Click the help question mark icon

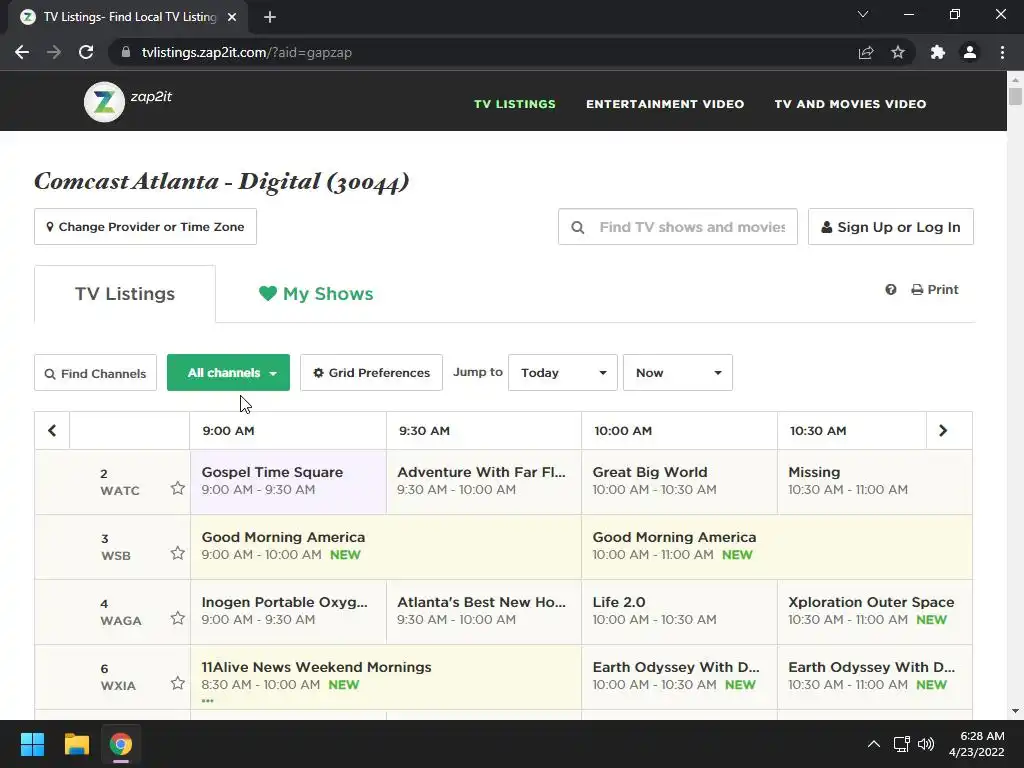pos(891,289)
